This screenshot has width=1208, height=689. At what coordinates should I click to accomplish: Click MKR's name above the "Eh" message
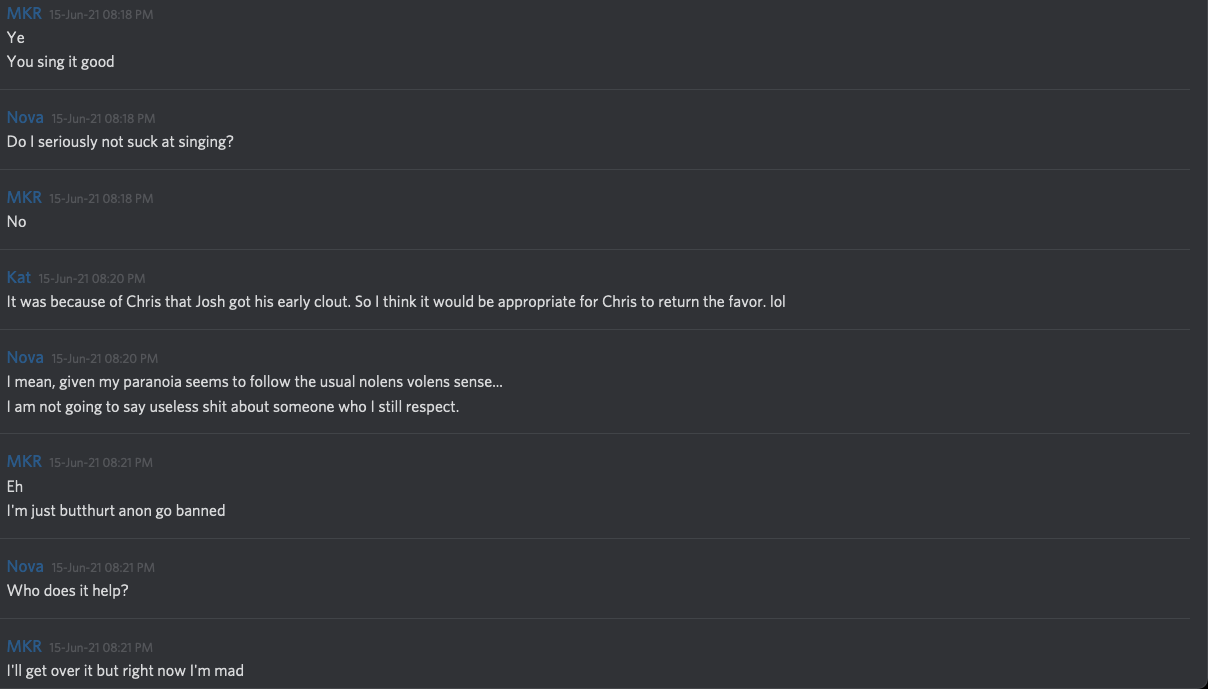24,461
